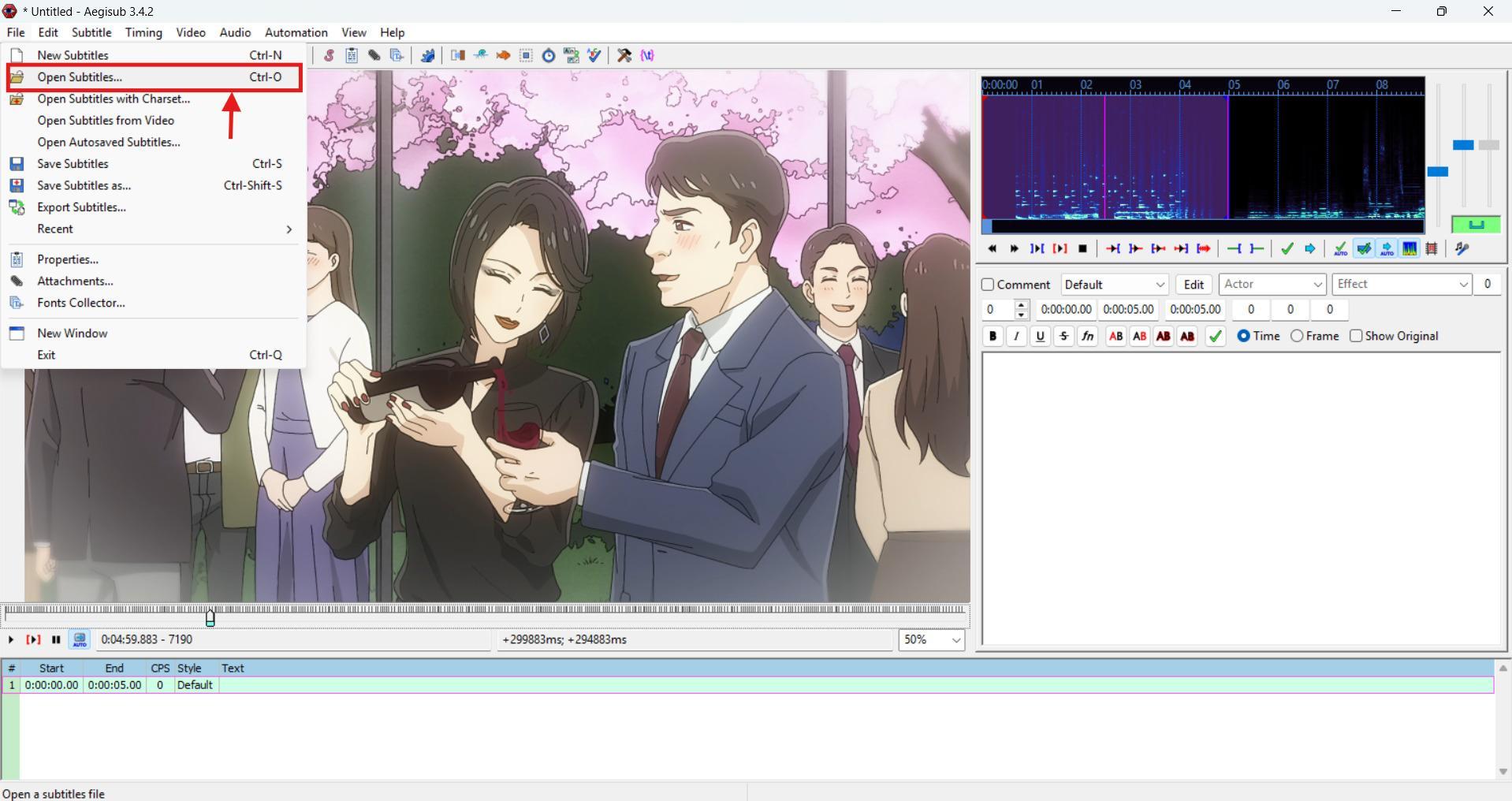Enable the Comment checkbox
Screen dimensions: 1512x801
coord(988,285)
